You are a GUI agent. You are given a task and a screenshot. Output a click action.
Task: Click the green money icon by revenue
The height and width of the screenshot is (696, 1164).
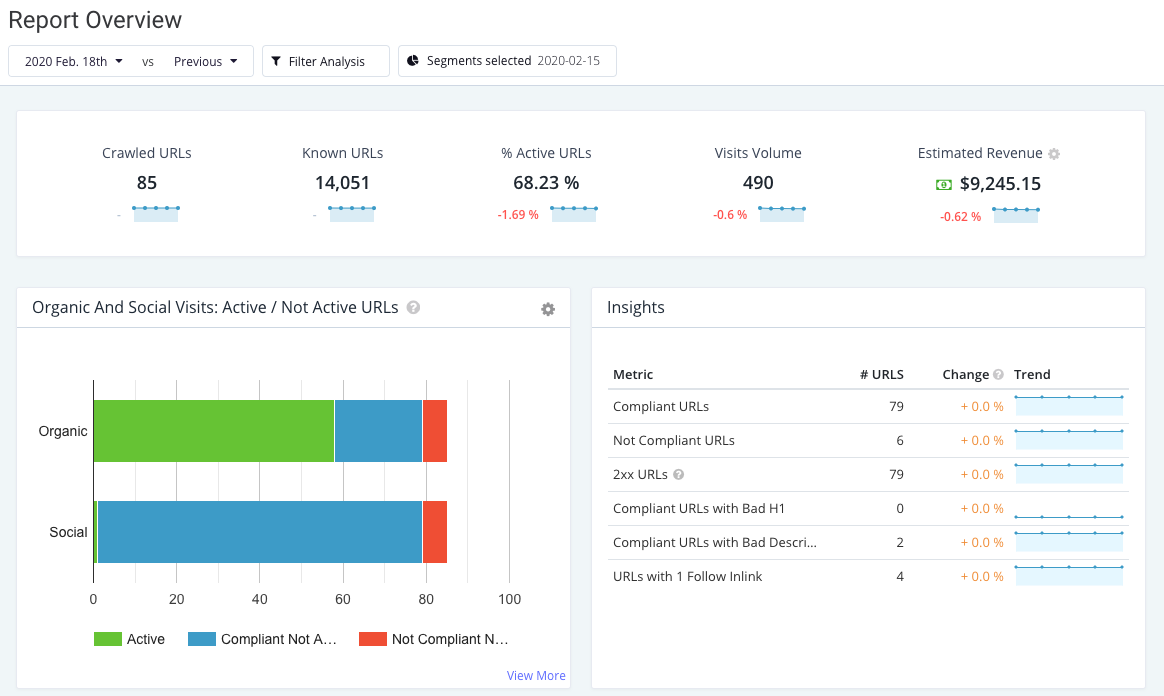[944, 184]
